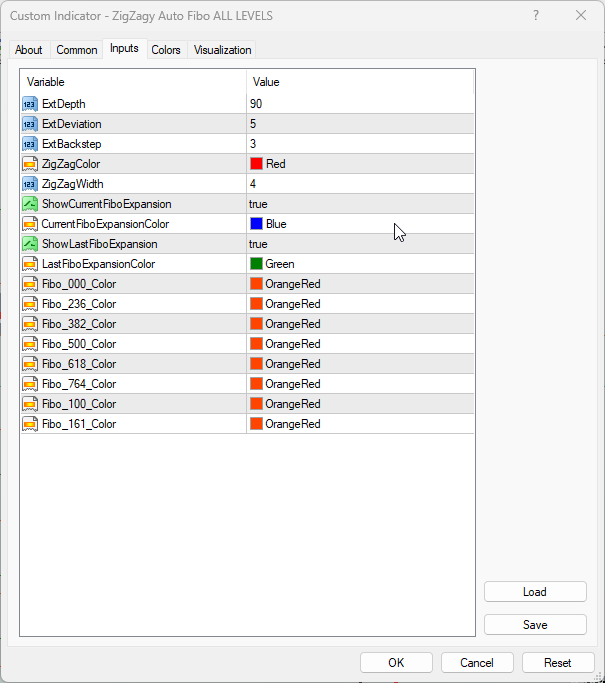Switch to the Colors tab

166,50
